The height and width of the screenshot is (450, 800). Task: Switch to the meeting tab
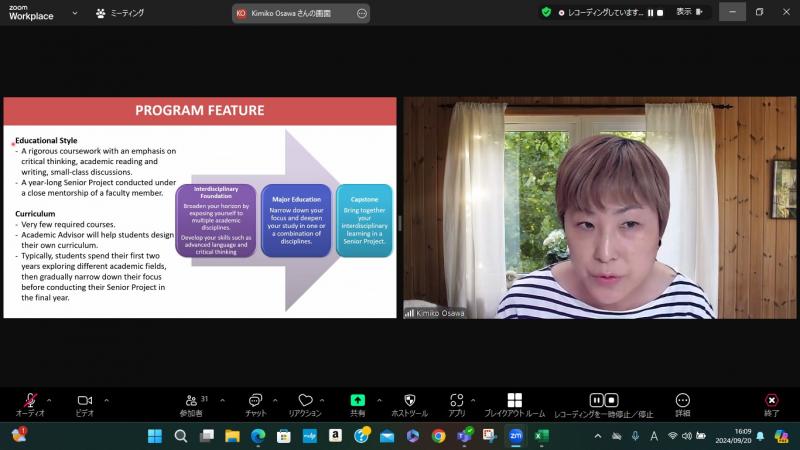click(120, 13)
